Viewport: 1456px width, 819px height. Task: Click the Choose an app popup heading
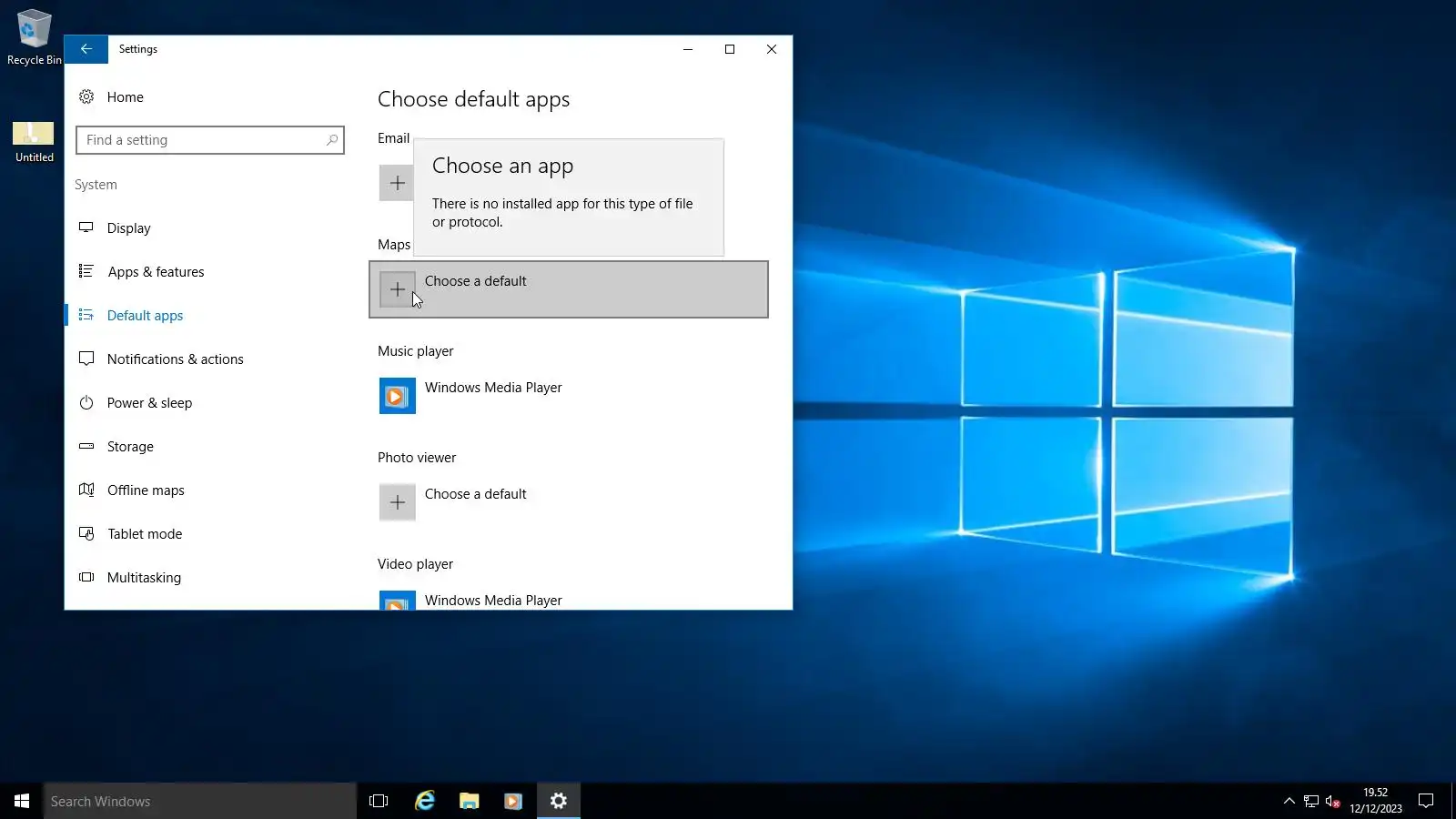point(502,166)
